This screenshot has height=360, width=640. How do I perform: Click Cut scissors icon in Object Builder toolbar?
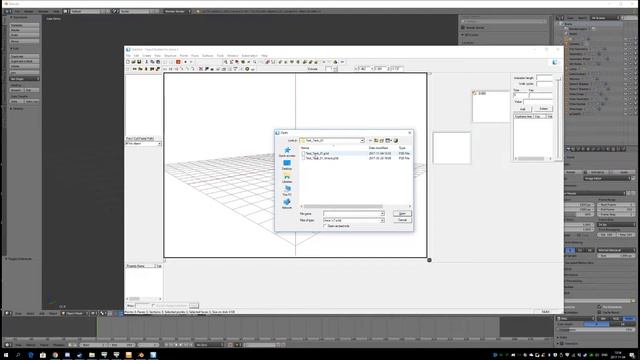point(147,62)
